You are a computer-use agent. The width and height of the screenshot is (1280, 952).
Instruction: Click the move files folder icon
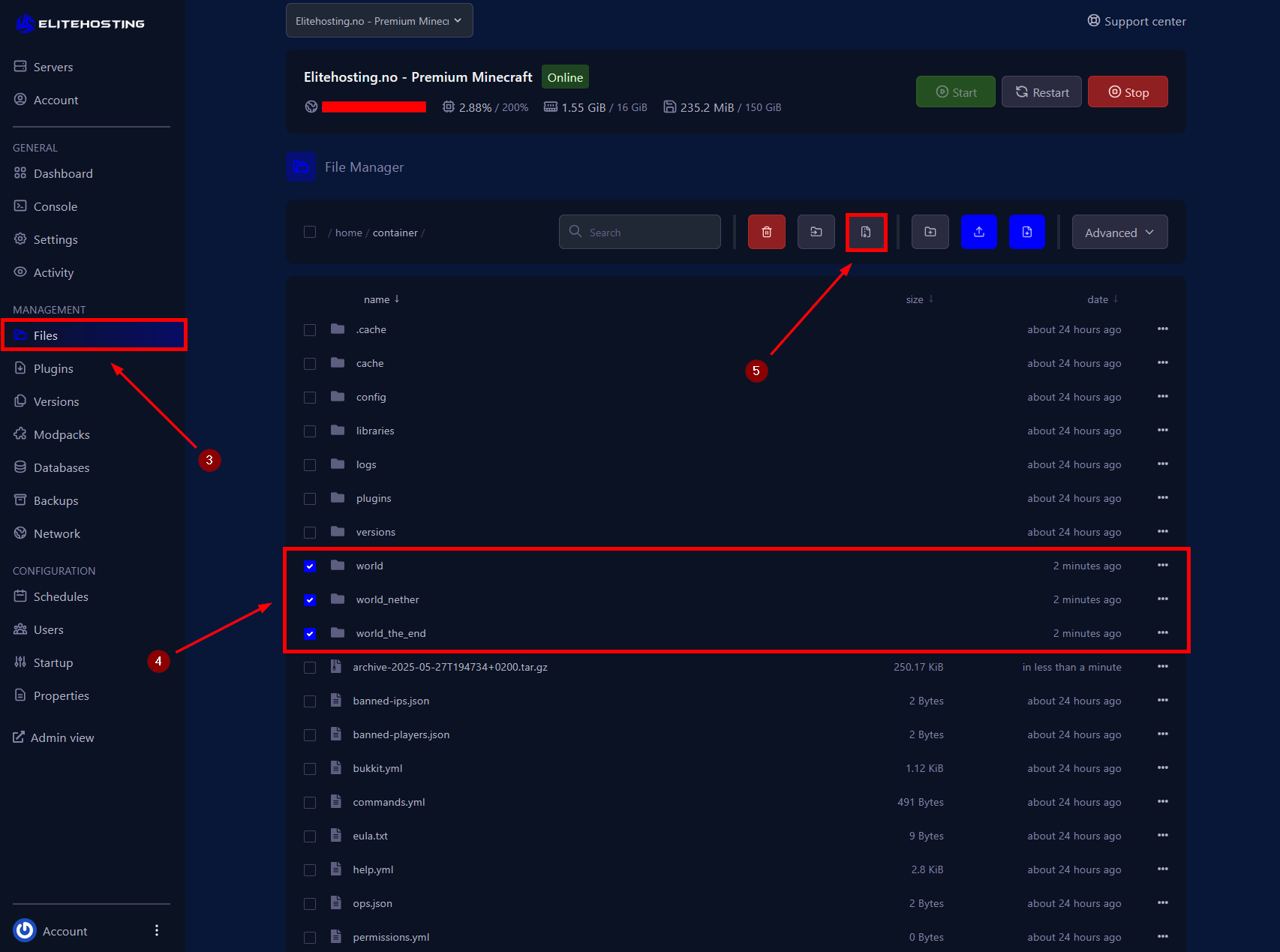point(816,232)
